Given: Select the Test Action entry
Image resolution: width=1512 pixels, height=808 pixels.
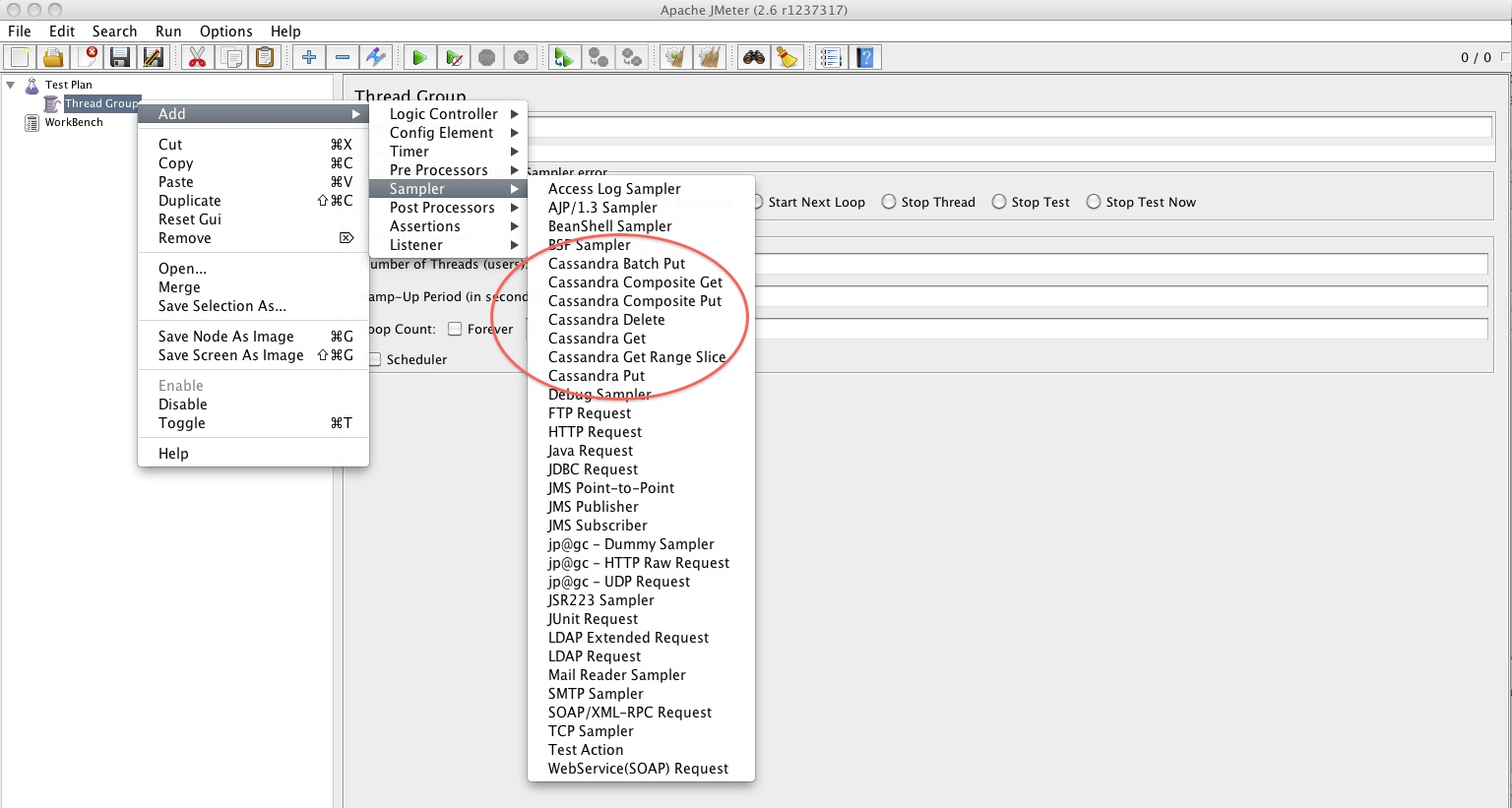Looking at the screenshot, I should pyautogui.click(x=641, y=750).
